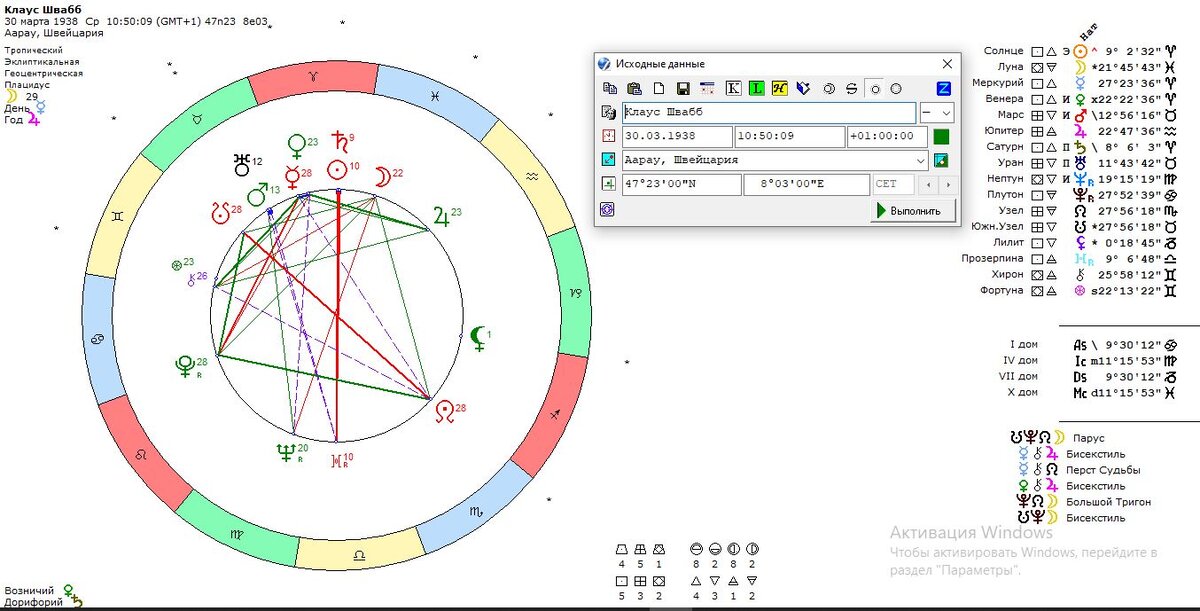The width and height of the screenshot is (1200, 611).
Task: Click the red Aries segment of the zodiac ring
Action: pyautogui.click(x=314, y=82)
